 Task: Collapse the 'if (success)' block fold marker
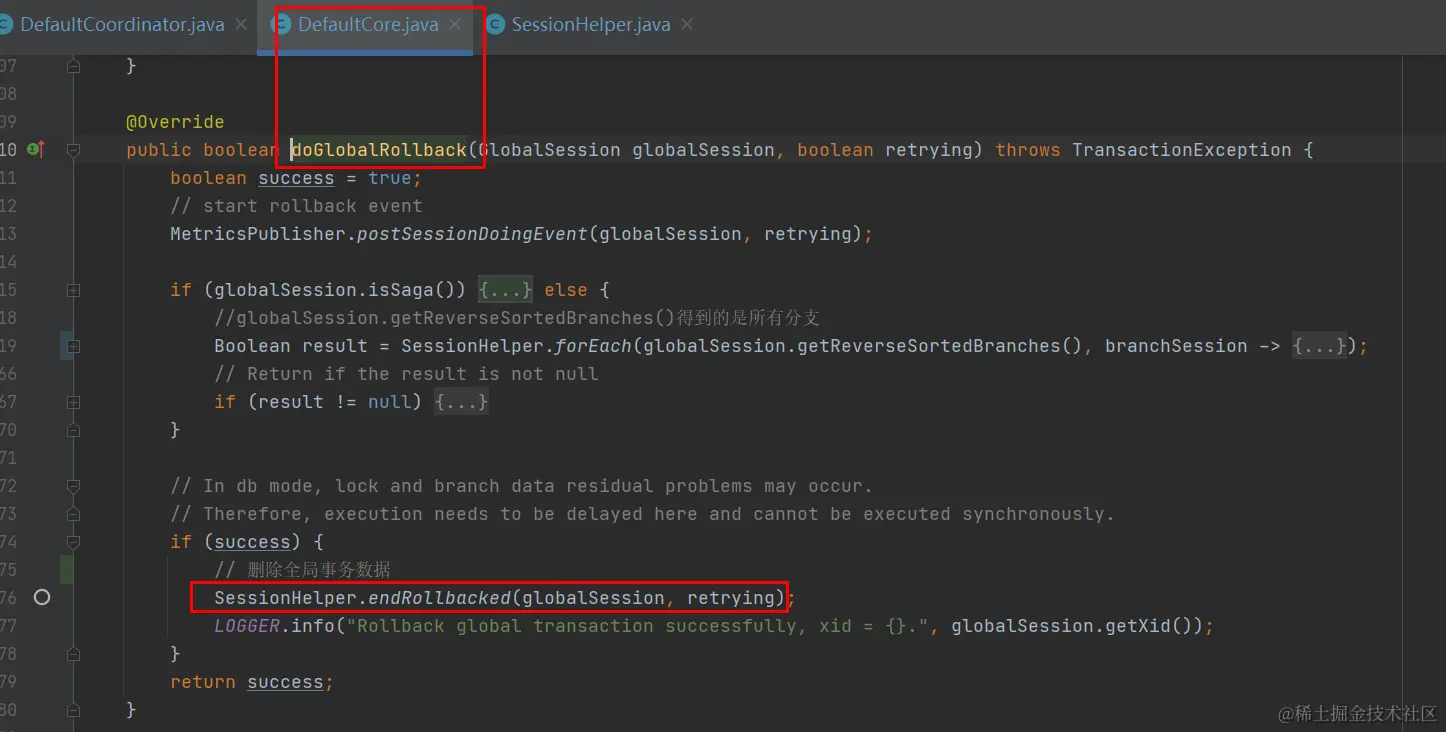pyautogui.click(x=73, y=542)
